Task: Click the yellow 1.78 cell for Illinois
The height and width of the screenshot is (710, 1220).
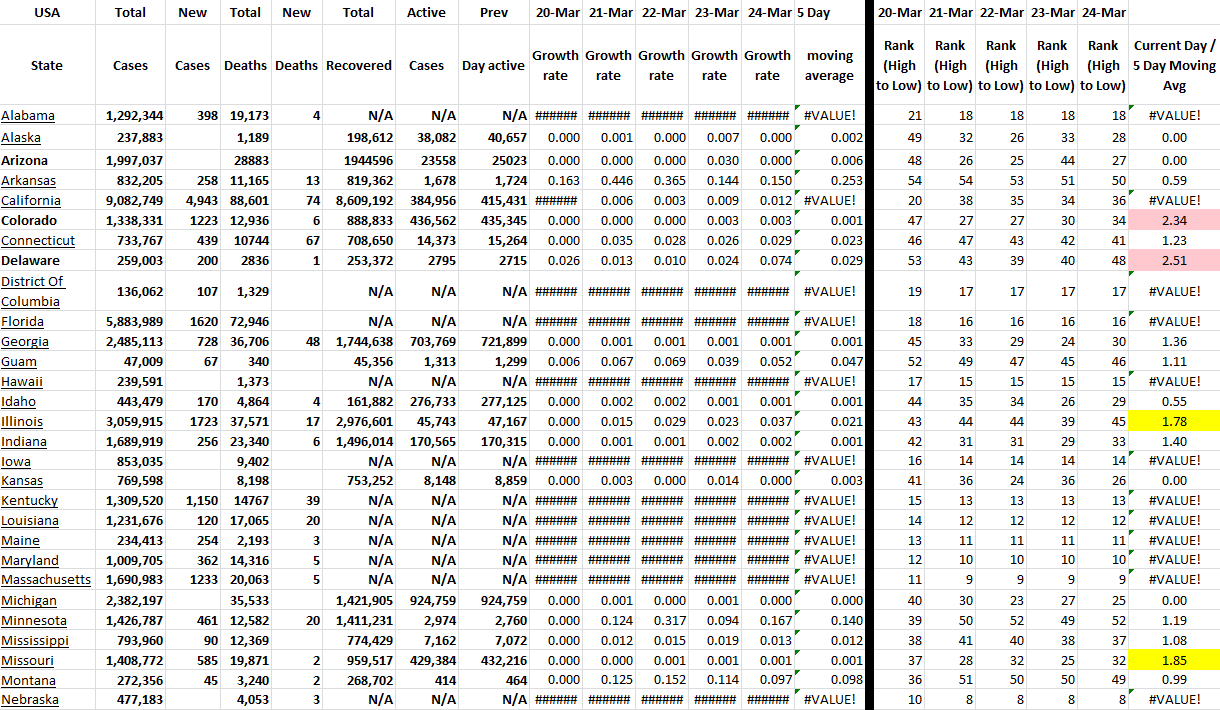Action: pos(1174,421)
